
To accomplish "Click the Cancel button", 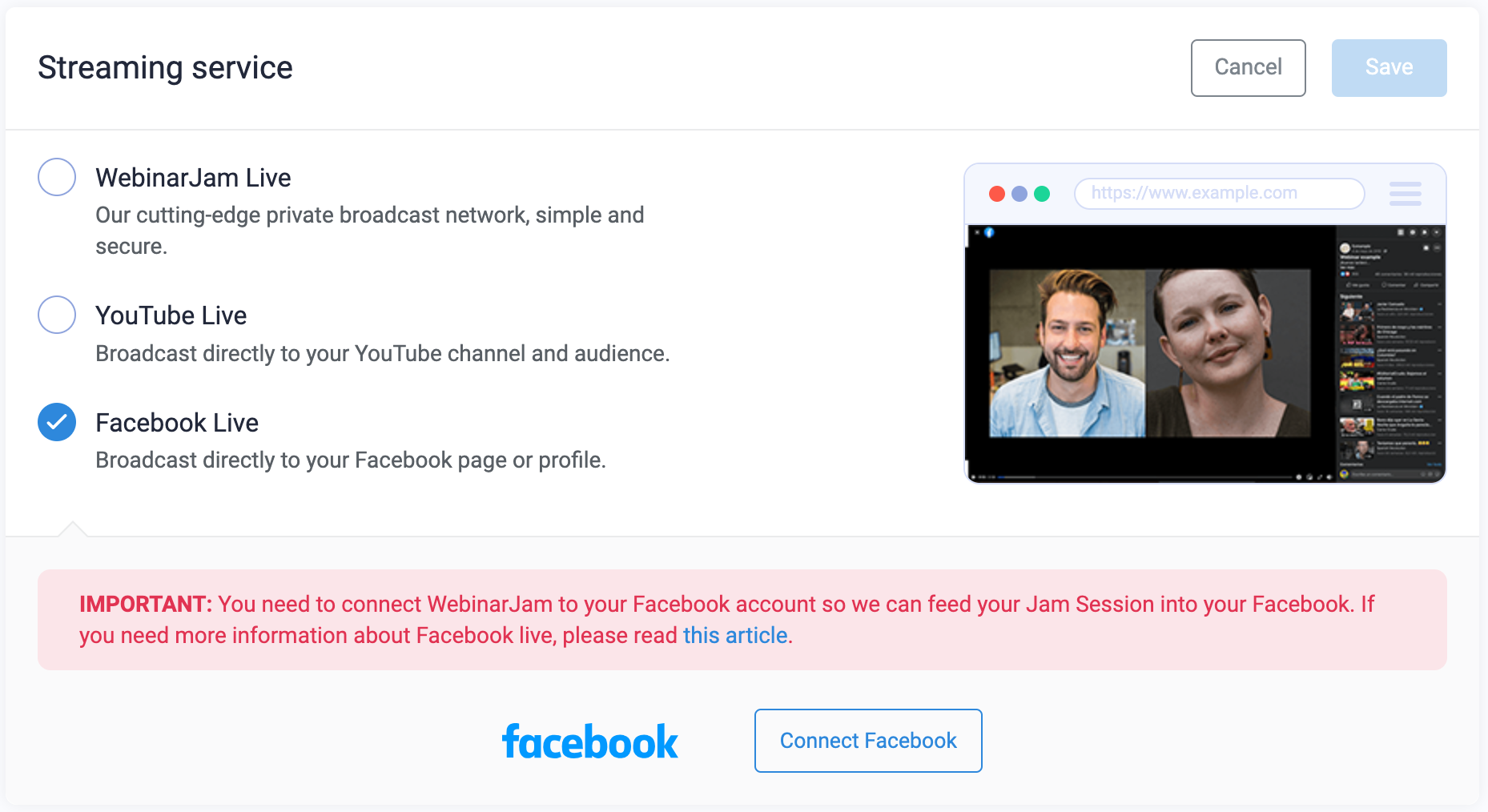I will pos(1248,67).
